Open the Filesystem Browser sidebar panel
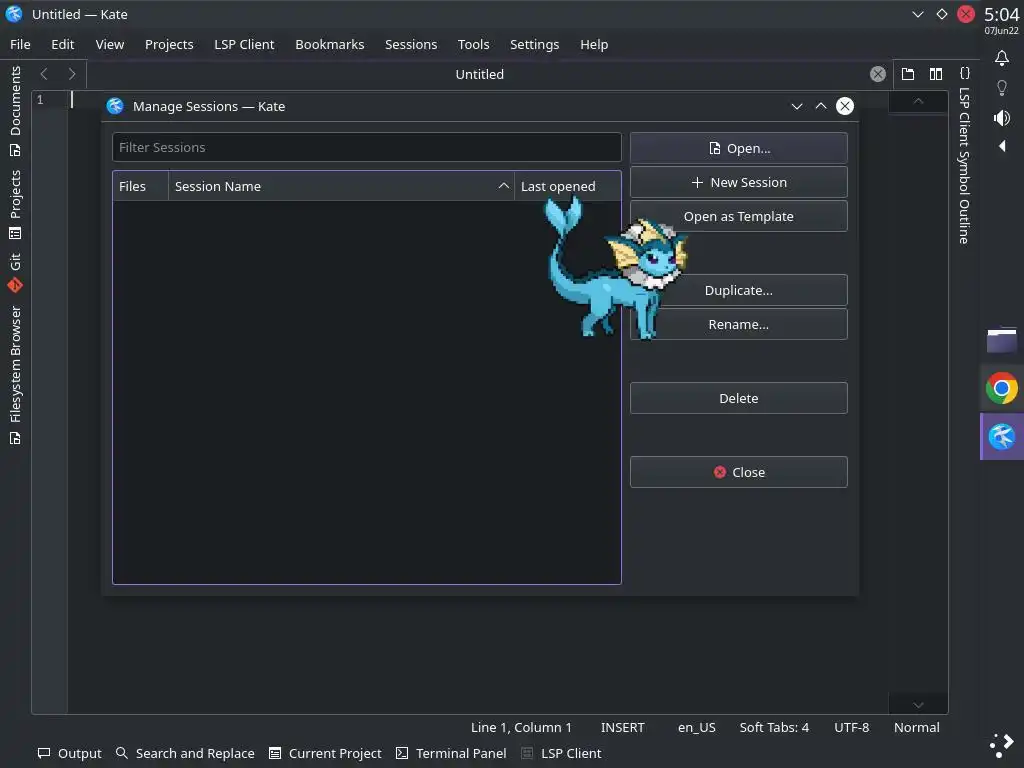 coord(15,376)
